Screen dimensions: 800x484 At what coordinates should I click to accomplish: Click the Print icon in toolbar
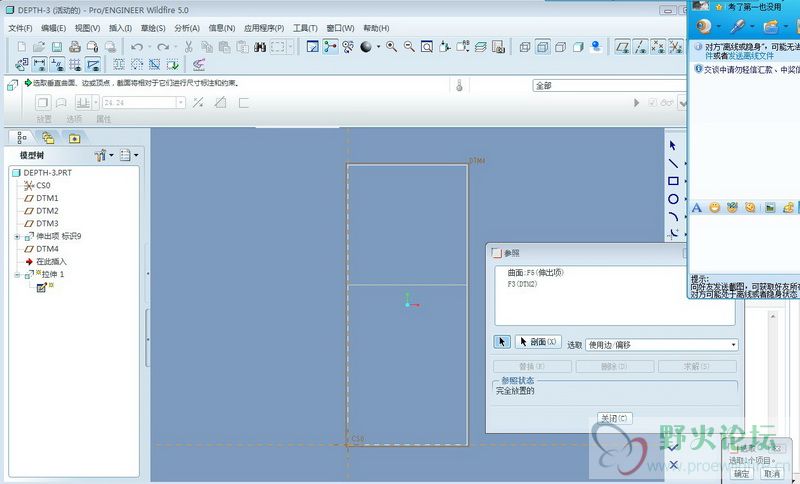tap(75, 47)
